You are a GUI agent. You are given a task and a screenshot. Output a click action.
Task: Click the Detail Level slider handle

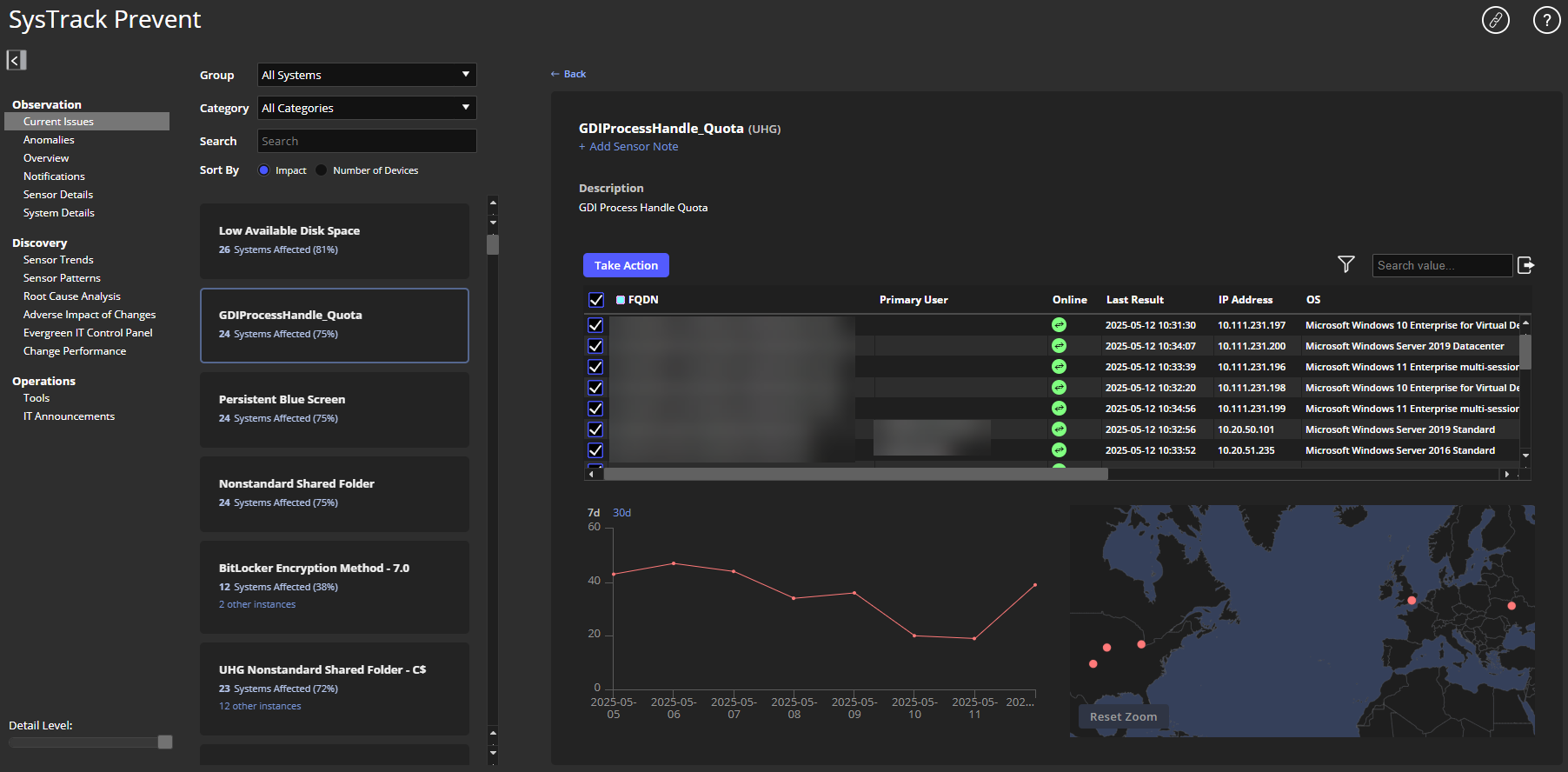tap(165, 742)
